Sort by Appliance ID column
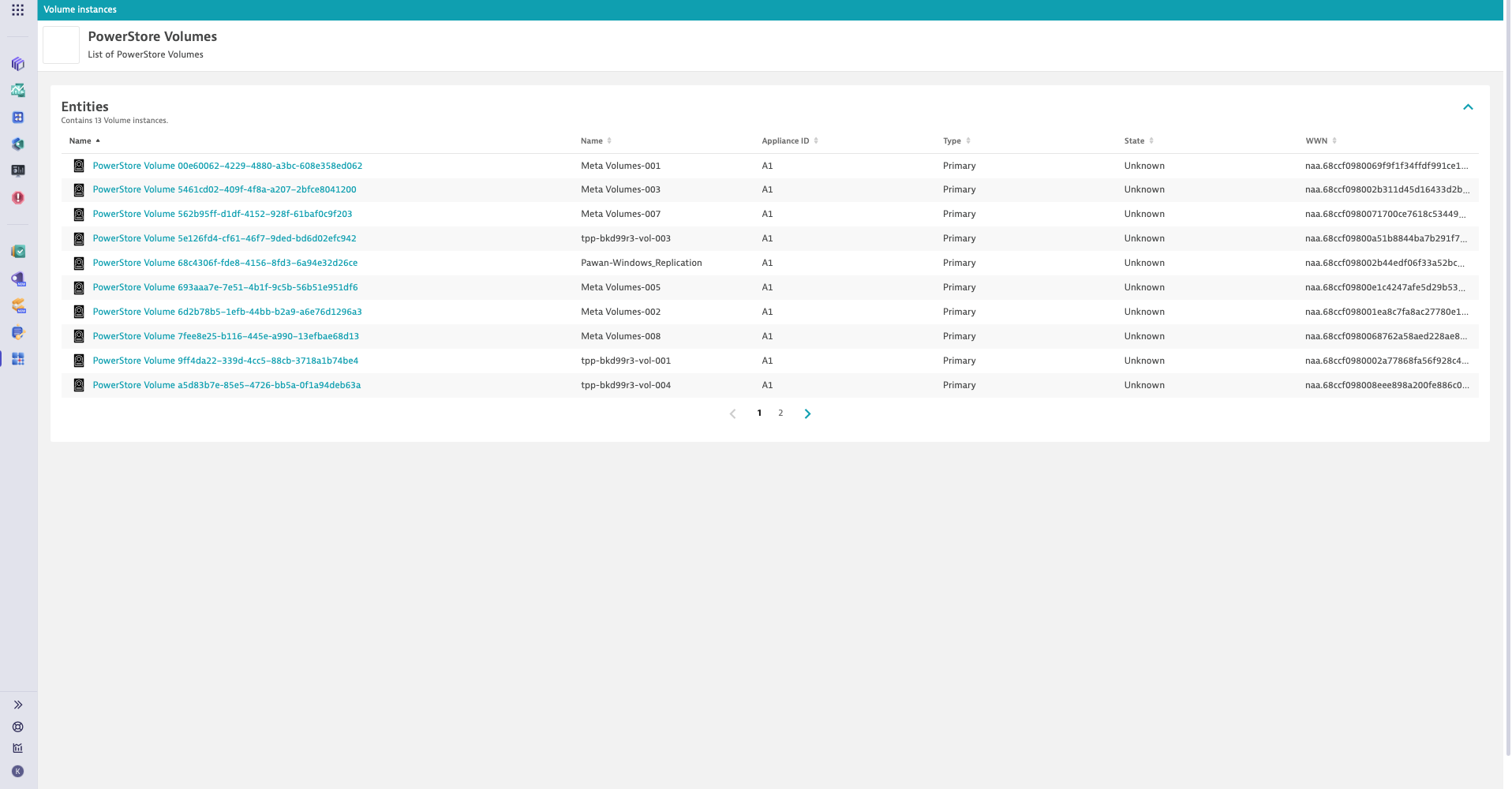 click(x=790, y=141)
